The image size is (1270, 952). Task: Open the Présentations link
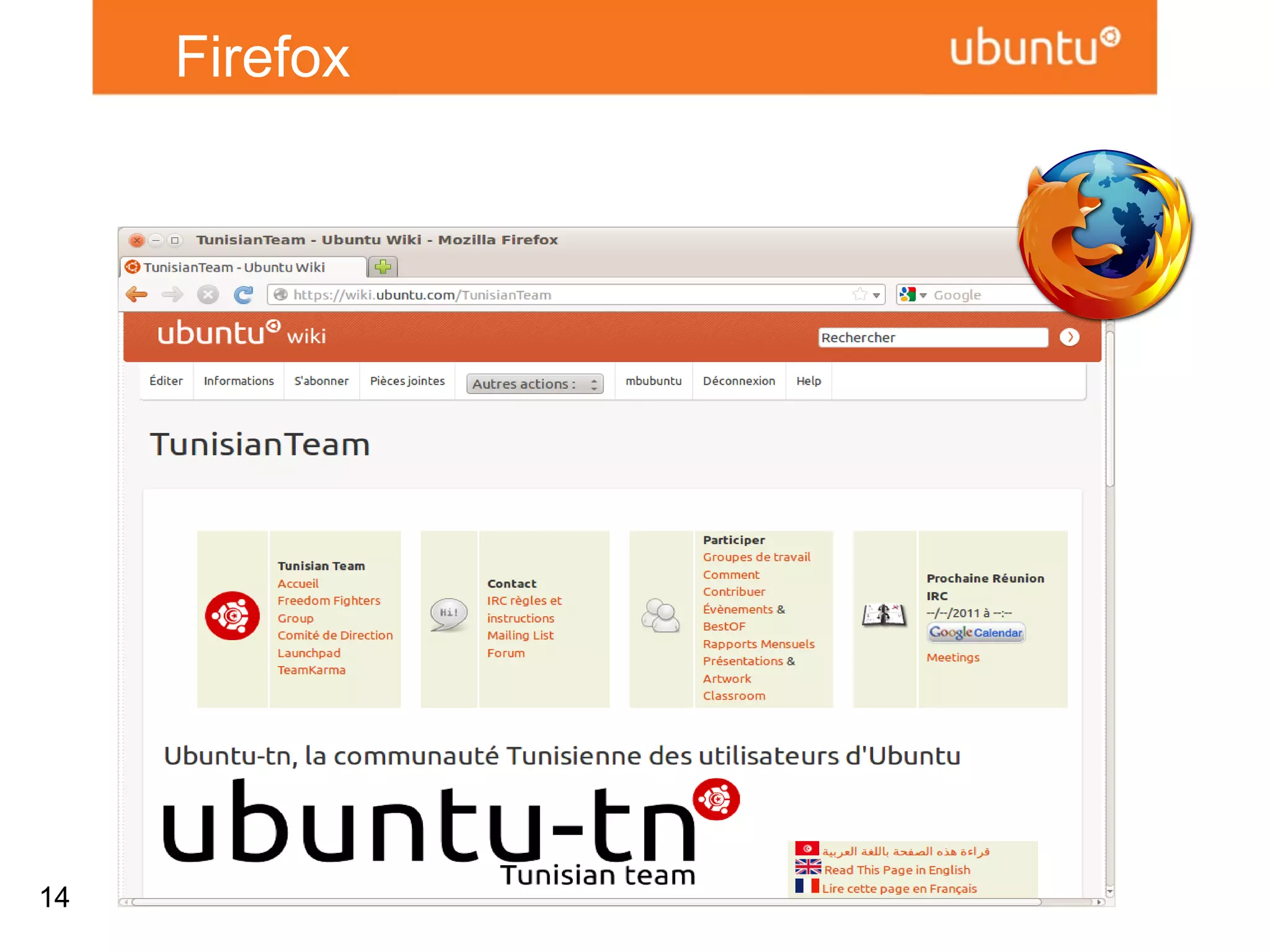[x=743, y=661]
